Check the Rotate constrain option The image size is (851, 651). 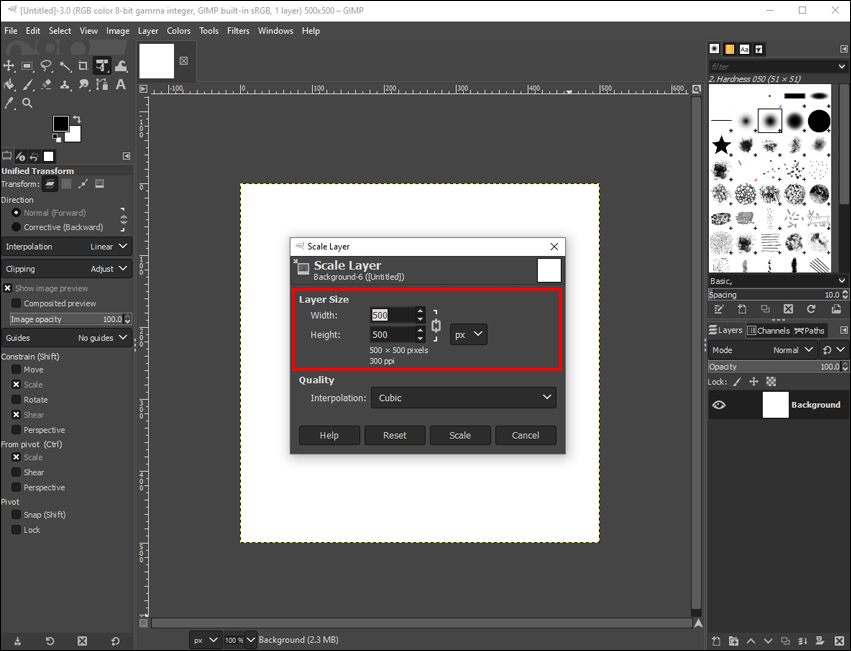coord(16,400)
